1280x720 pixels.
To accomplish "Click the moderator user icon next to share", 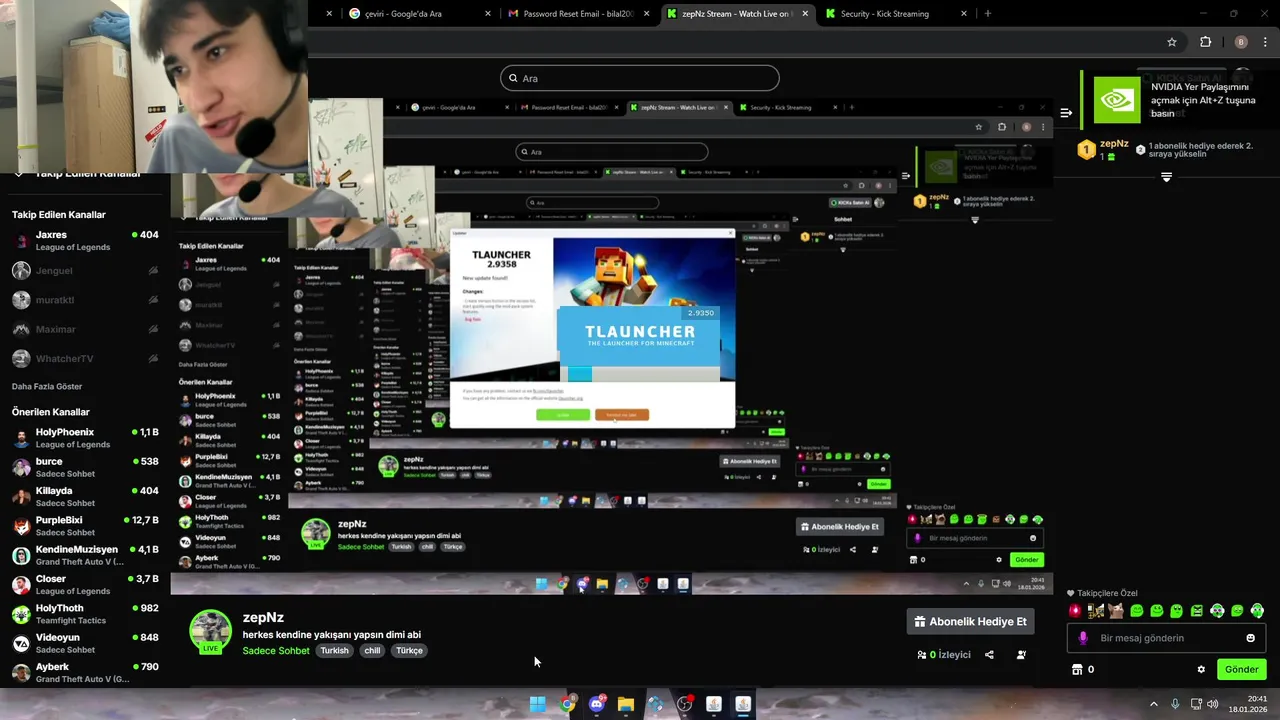I will point(1021,655).
